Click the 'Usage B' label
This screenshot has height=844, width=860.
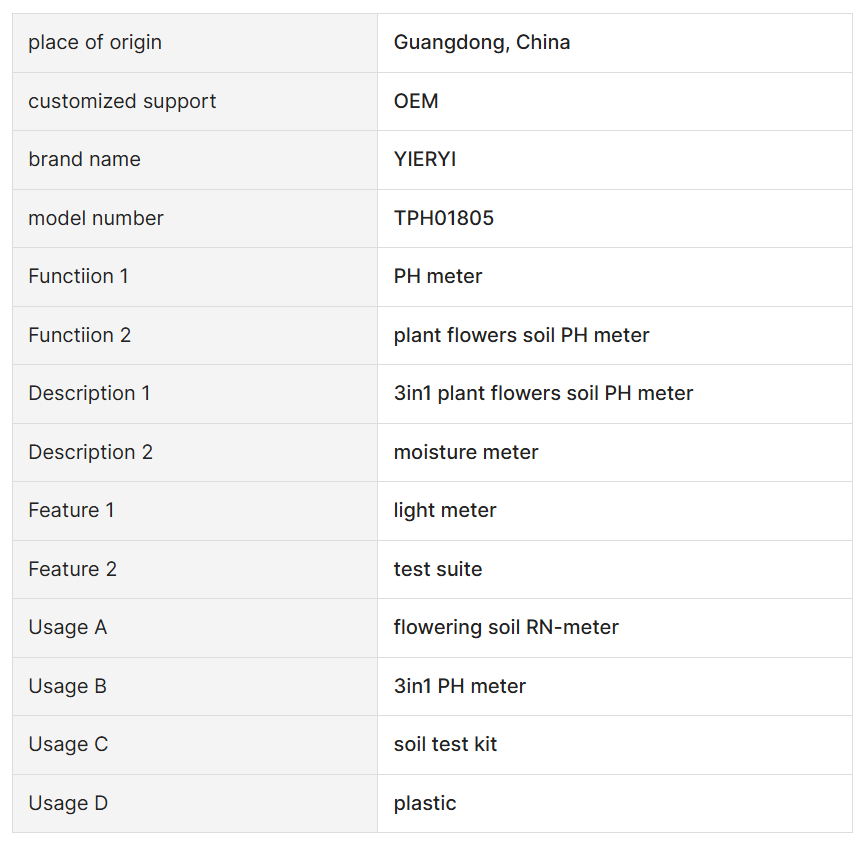67,687
